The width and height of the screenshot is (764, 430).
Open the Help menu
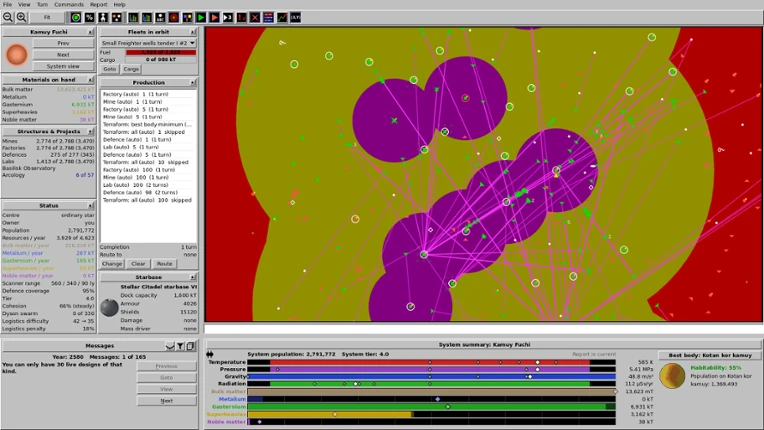click(x=119, y=4)
